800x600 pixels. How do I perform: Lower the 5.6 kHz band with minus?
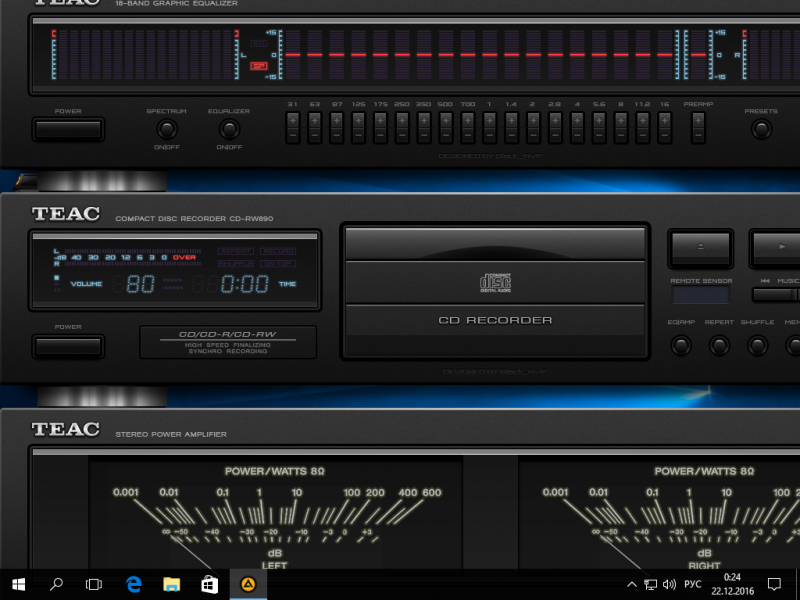[599, 136]
